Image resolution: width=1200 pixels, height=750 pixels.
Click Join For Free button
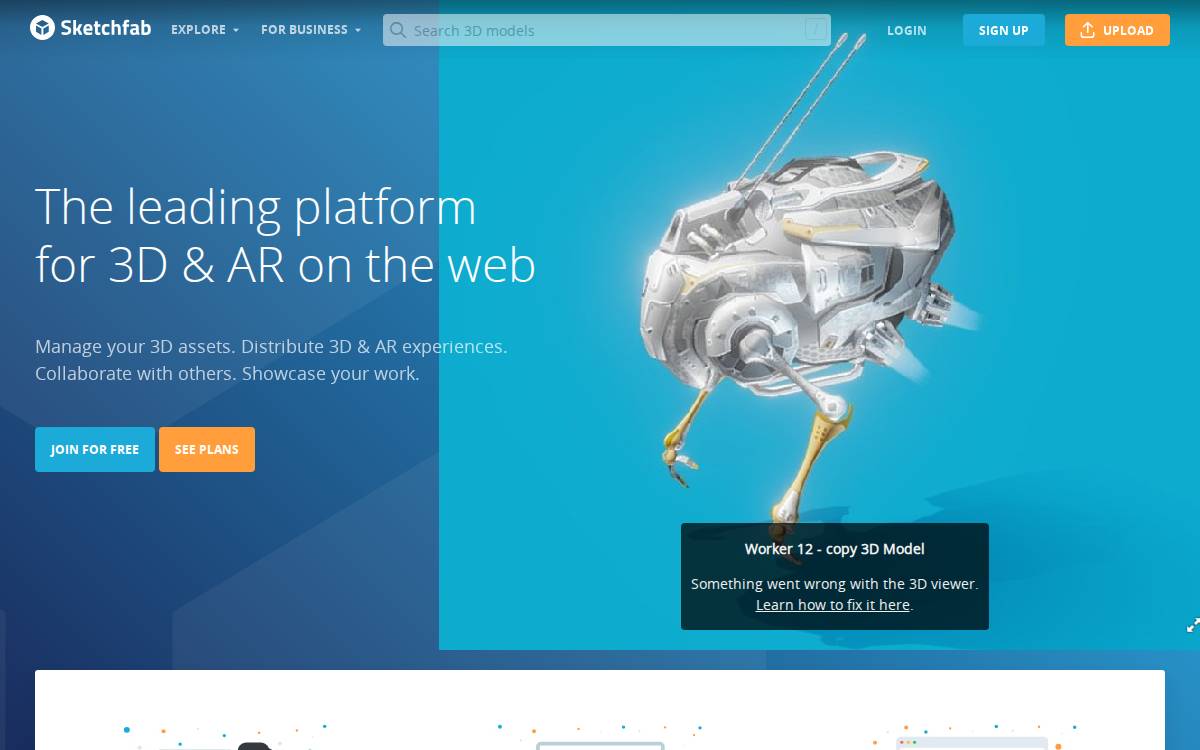click(x=95, y=449)
